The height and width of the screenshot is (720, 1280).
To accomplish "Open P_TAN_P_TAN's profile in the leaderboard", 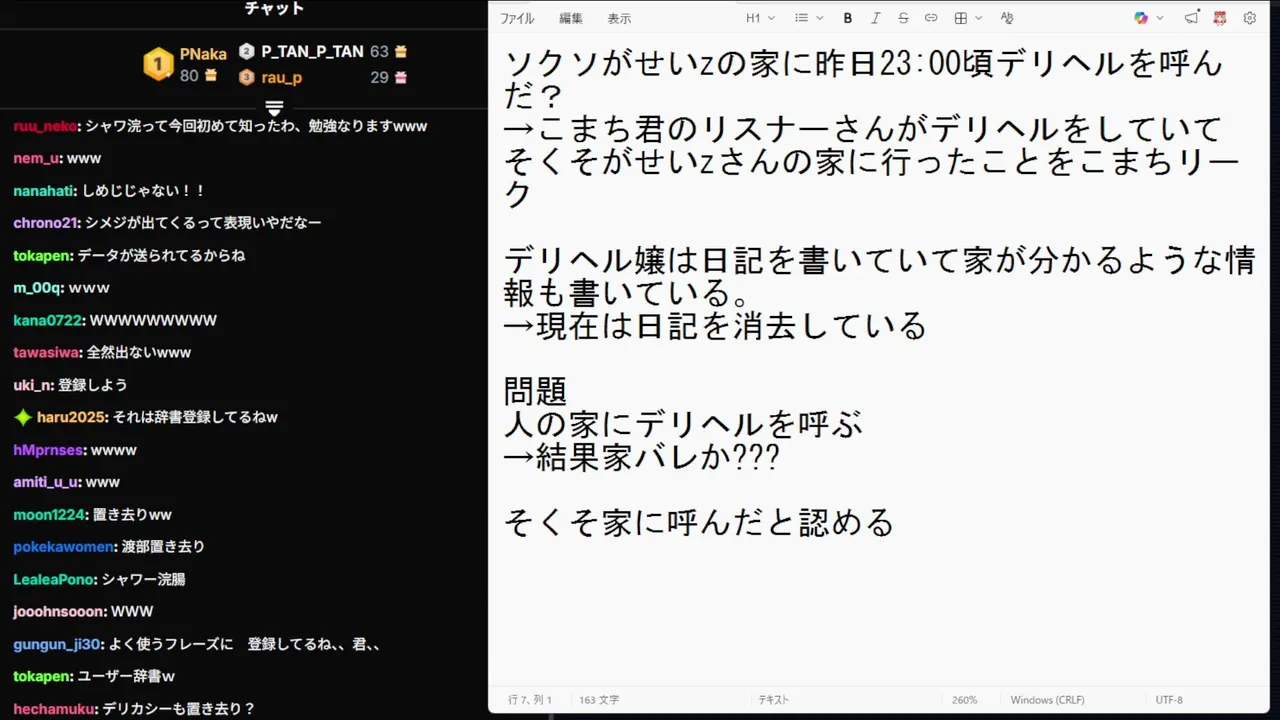I will tap(312, 51).
